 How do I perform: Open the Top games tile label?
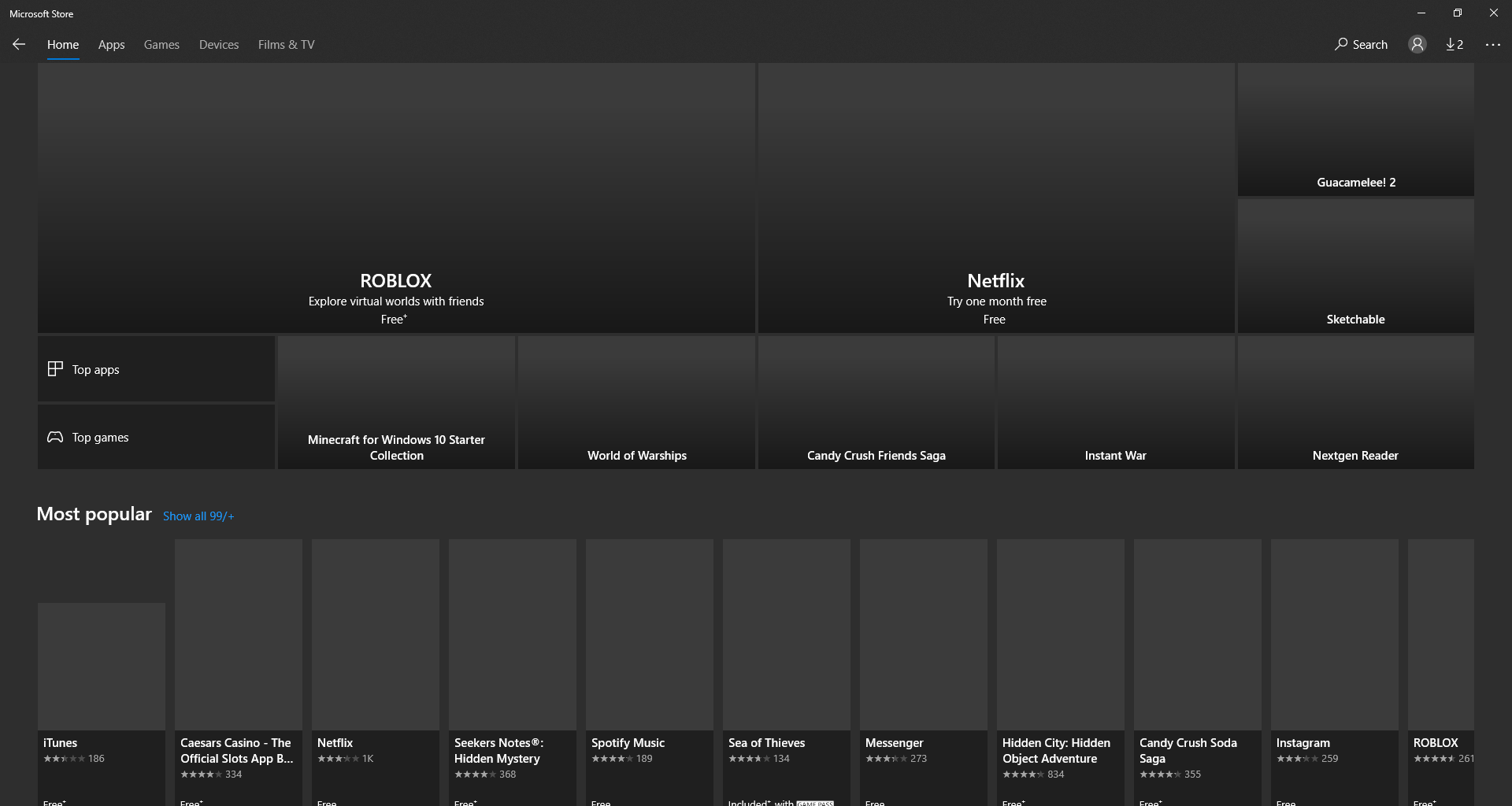(100, 438)
